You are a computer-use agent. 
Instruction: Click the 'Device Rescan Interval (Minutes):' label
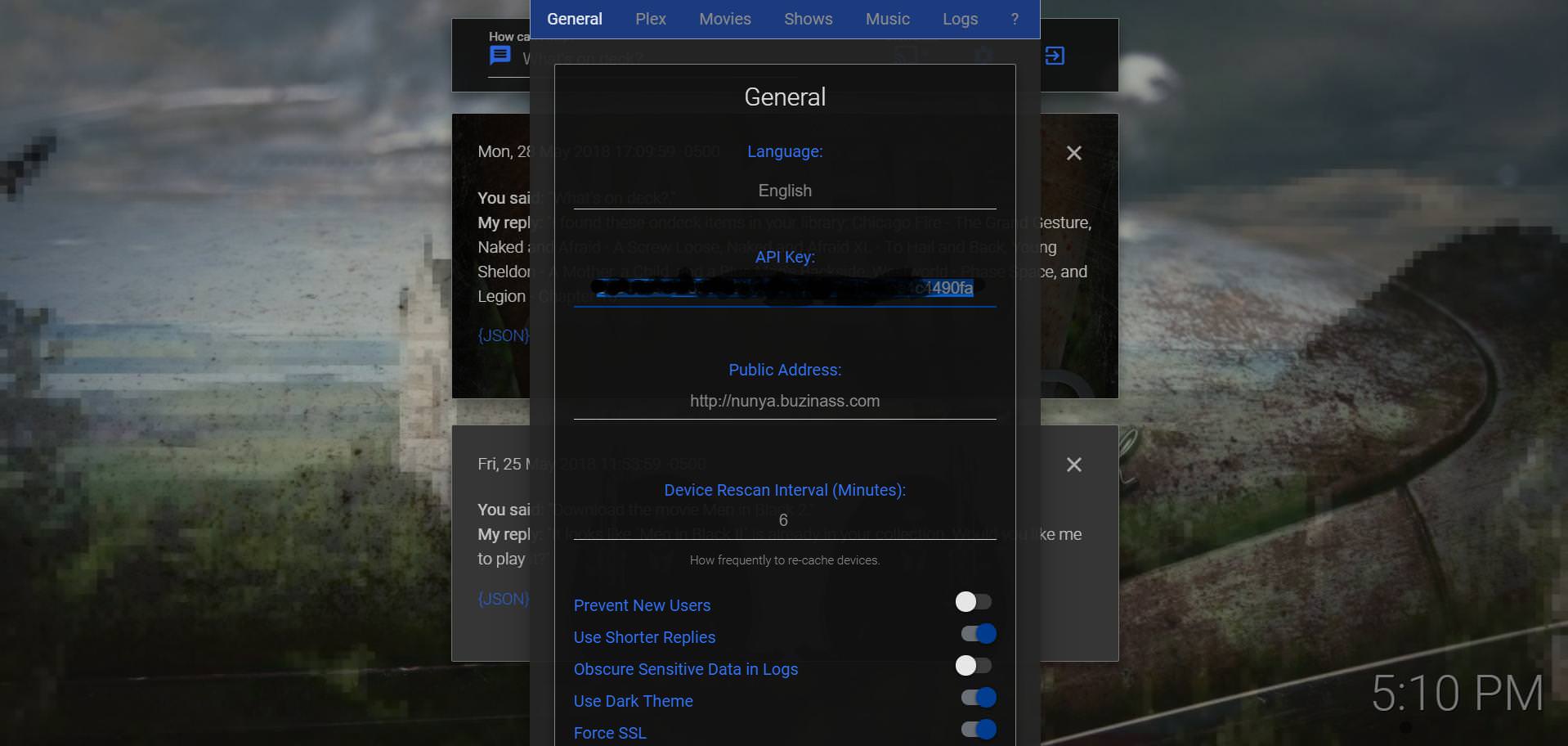tap(785, 490)
